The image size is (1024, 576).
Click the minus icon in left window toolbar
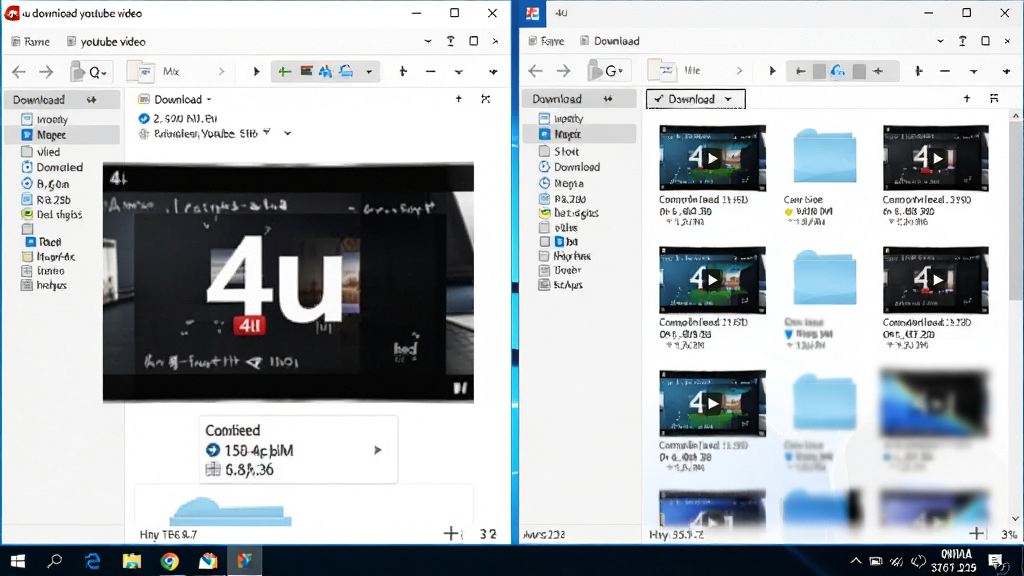tap(430, 71)
